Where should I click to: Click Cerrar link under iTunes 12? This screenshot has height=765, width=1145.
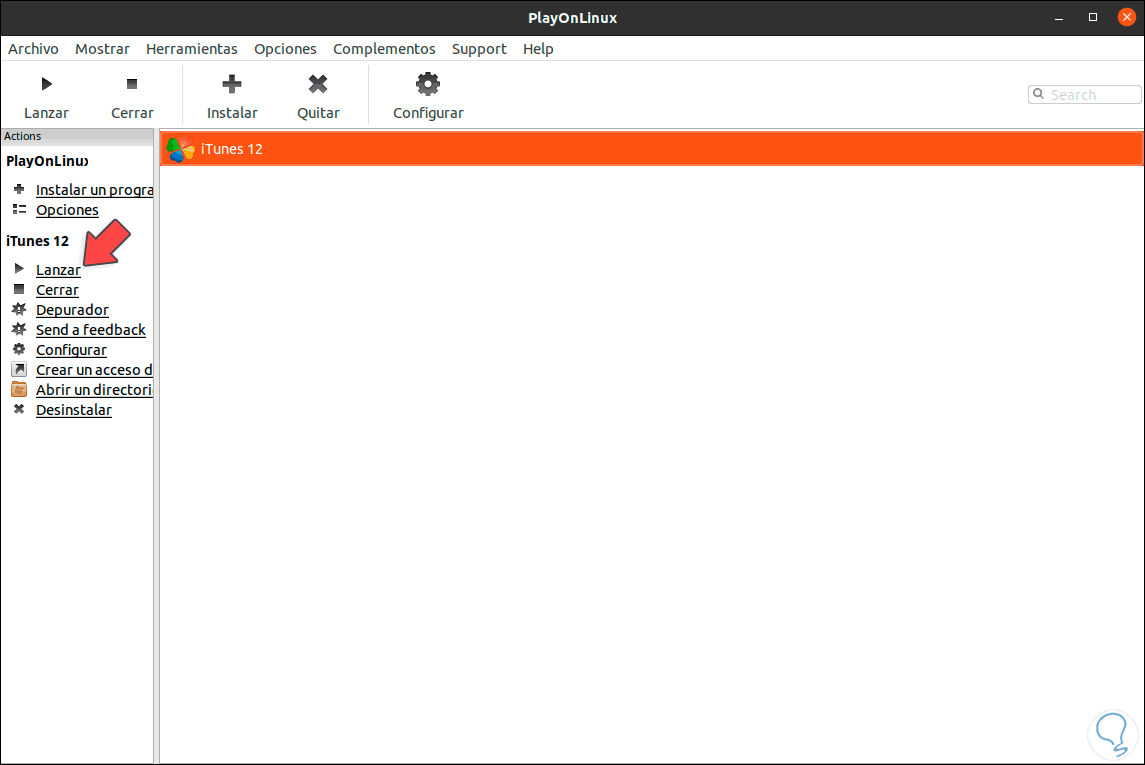(57, 290)
